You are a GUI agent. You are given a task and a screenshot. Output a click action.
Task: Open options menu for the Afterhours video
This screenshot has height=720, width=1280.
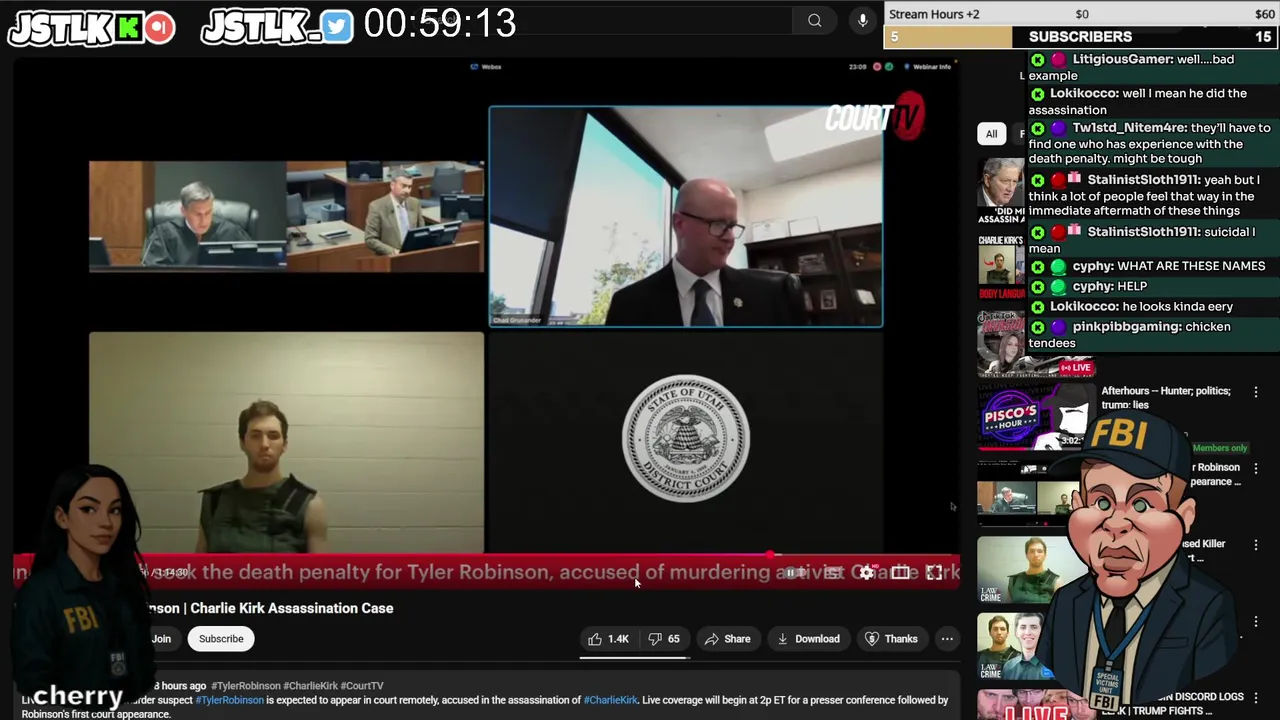point(1256,392)
